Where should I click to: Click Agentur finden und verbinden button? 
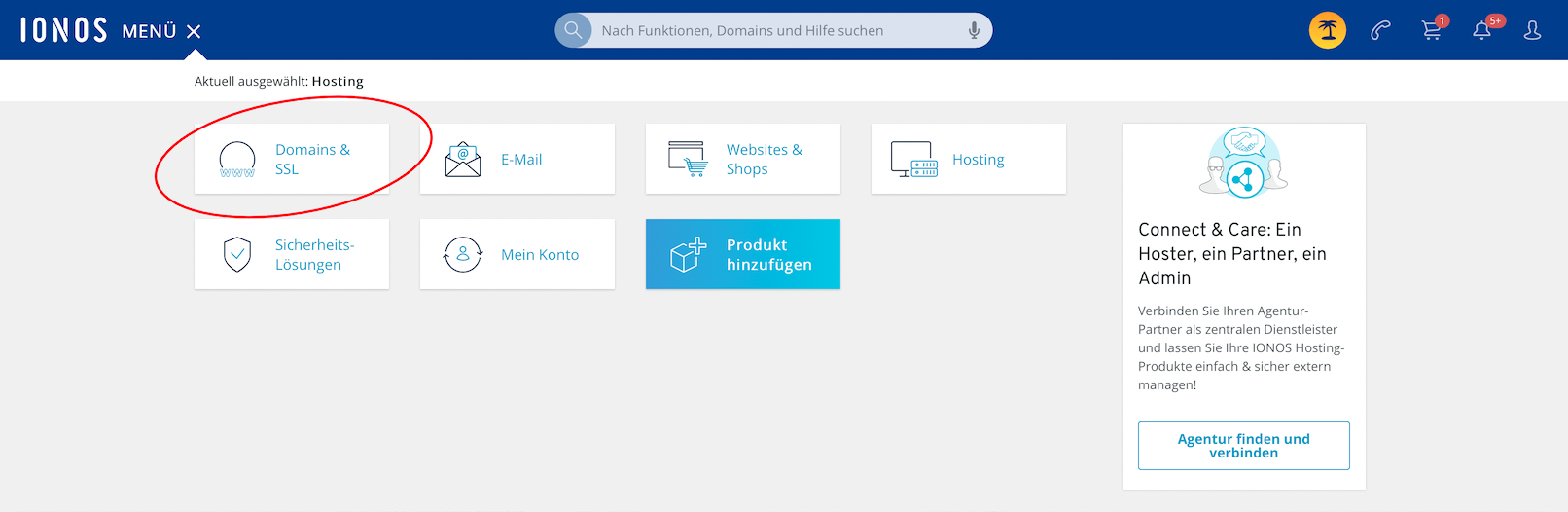(1244, 446)
